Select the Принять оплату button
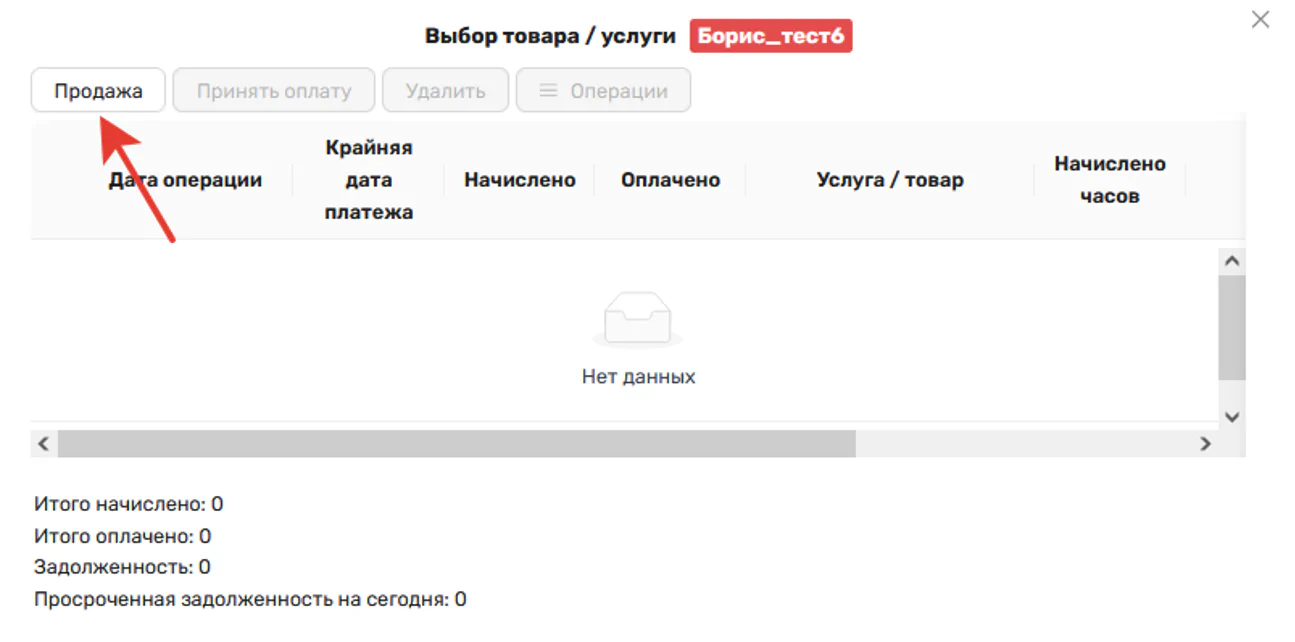1295x642 pixels. click(273, 89)
